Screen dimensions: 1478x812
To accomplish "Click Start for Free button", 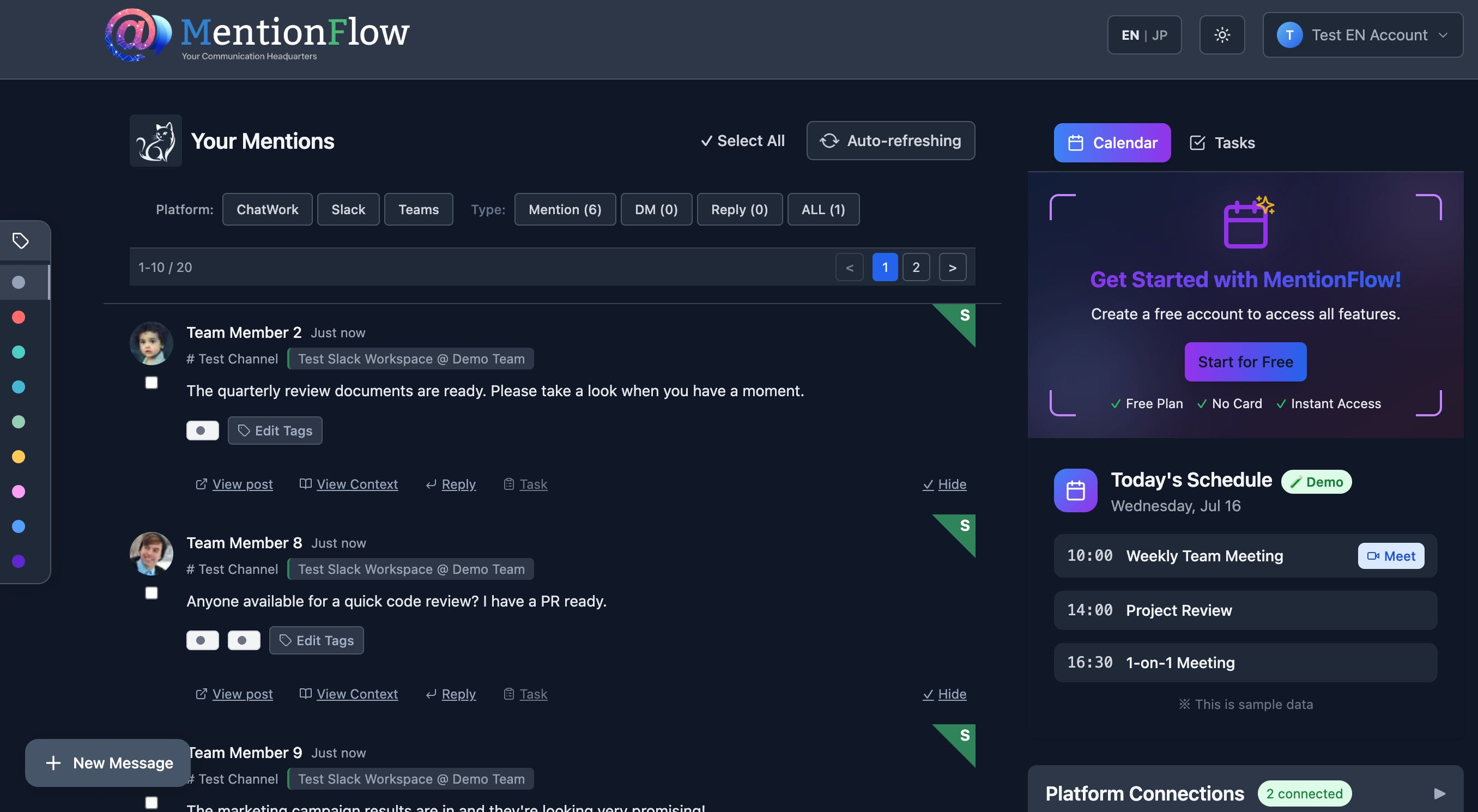I will 1245,362.
